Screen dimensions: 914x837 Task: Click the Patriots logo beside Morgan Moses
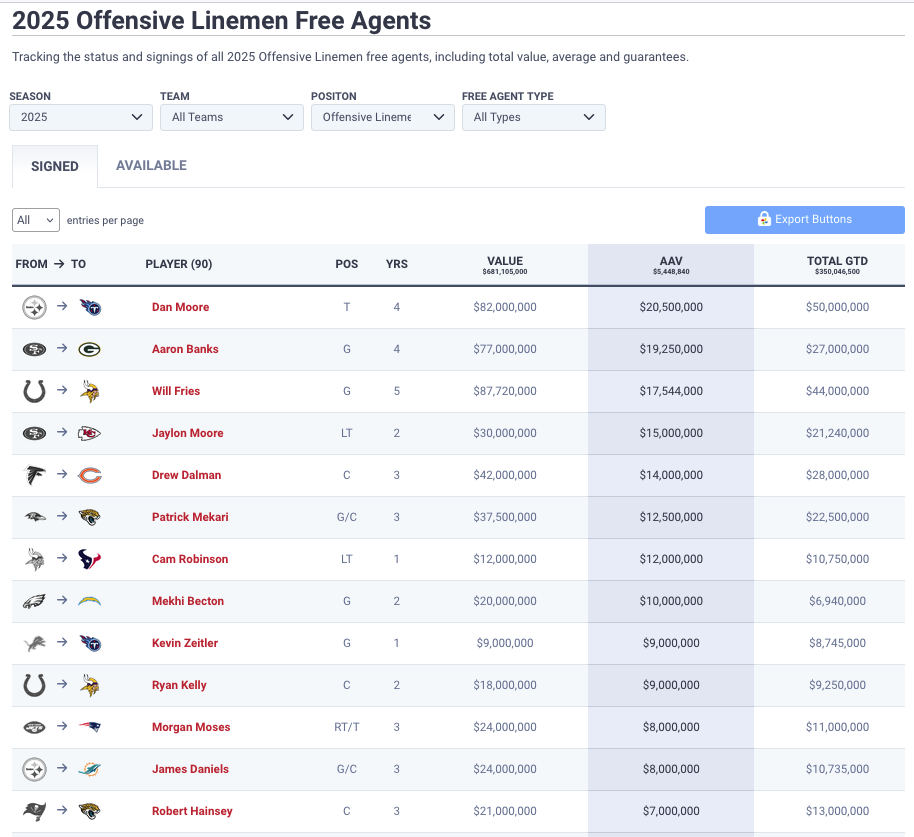tap(90, 727)
